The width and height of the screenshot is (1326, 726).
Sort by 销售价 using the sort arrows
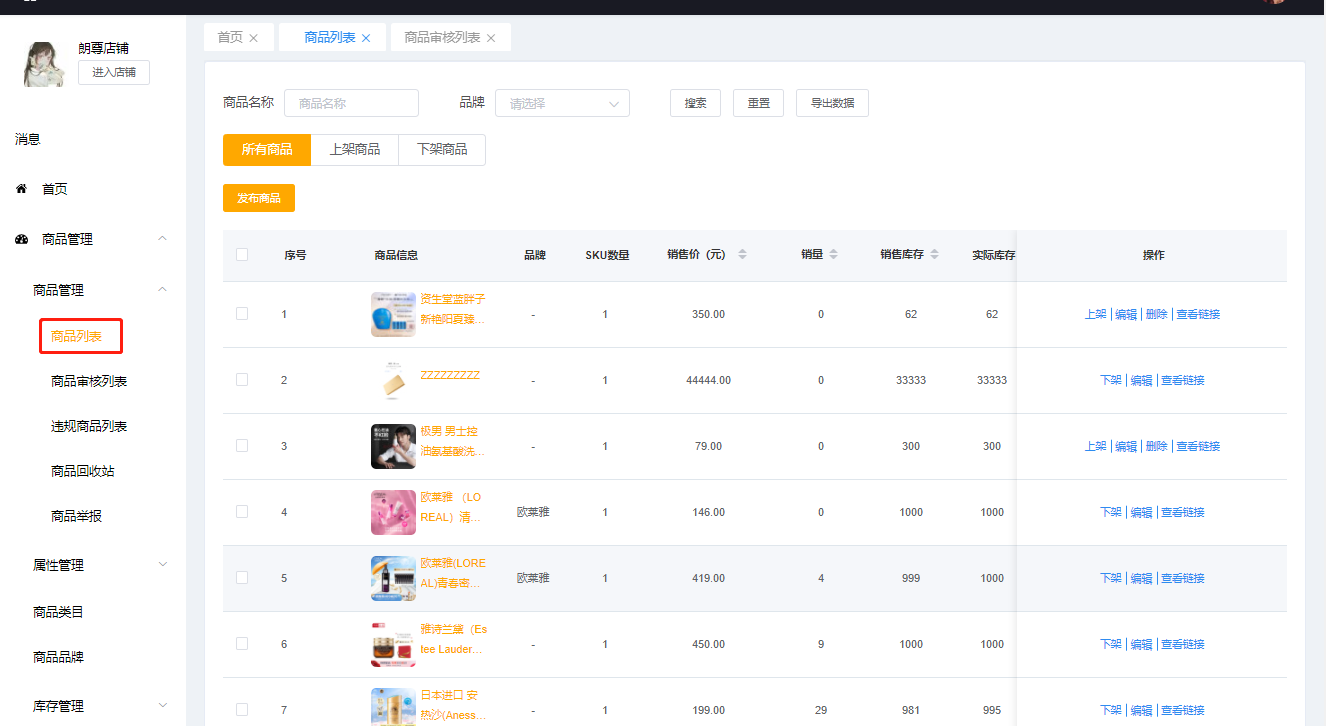click(x=742, y=255)
